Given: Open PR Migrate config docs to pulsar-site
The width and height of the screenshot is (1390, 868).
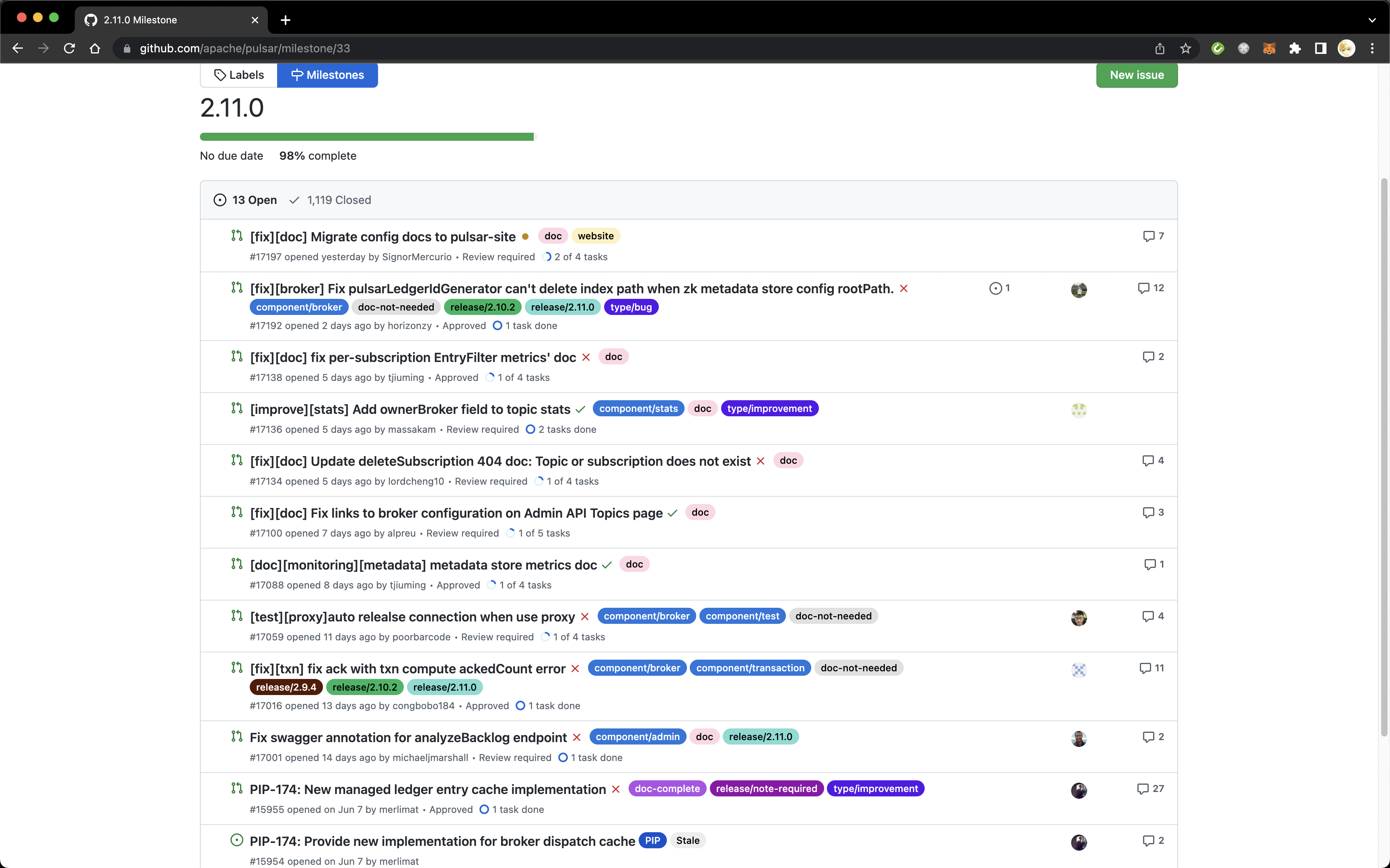Looking at the screenshot, I should click(383, 237).
